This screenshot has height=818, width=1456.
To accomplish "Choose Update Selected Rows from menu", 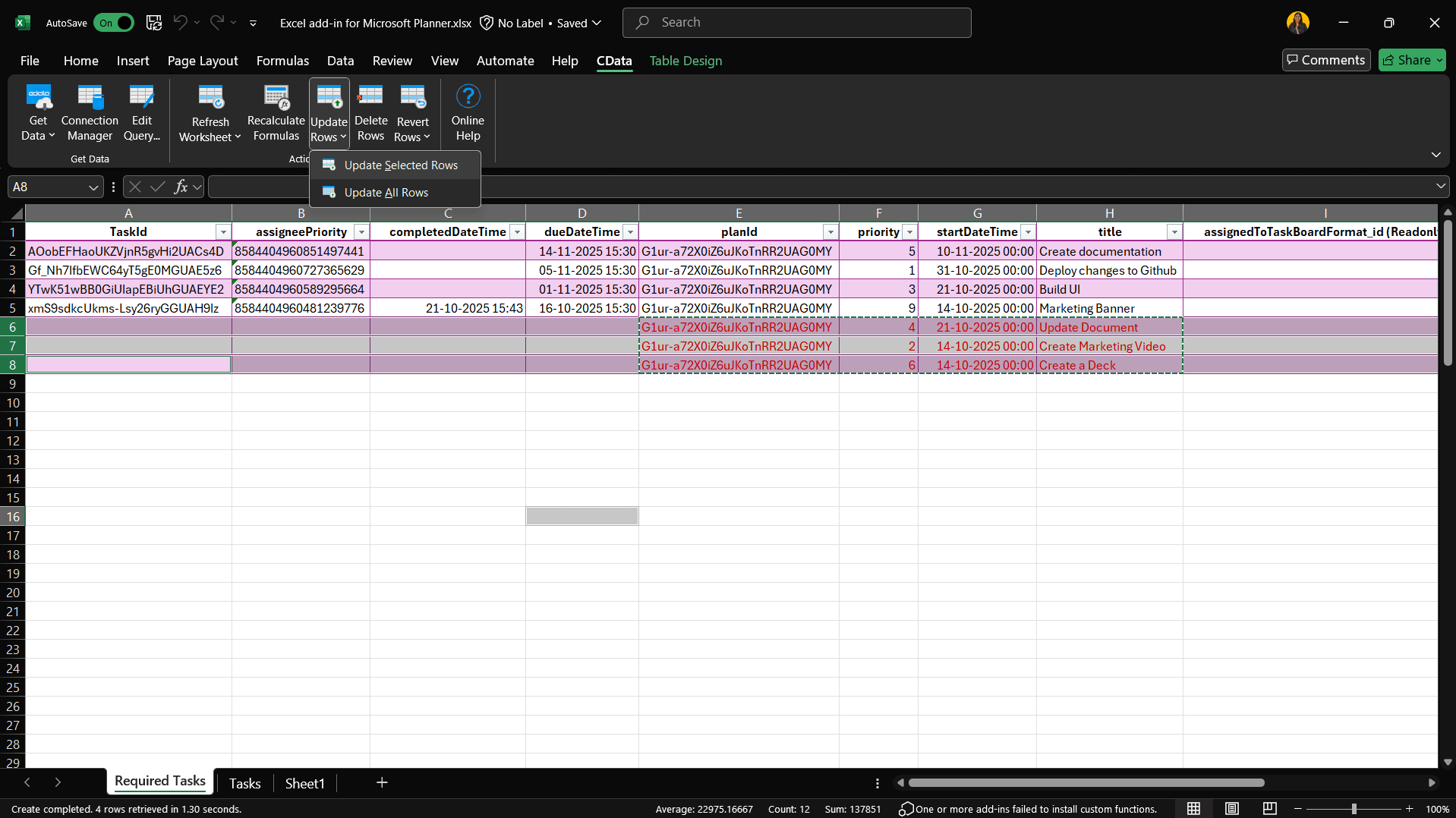I will tap(400, 165).
